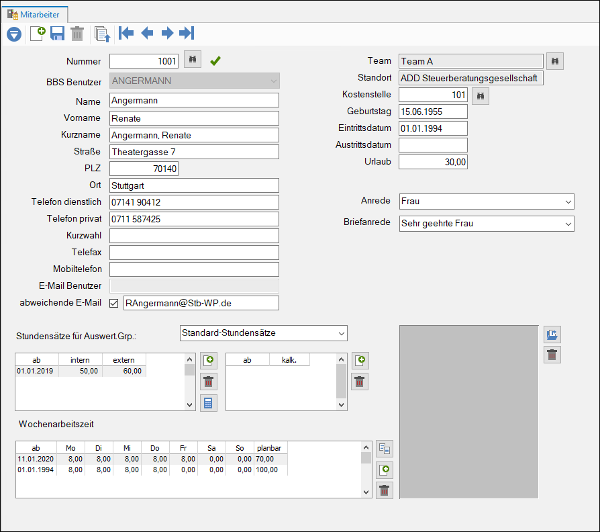Add new hourly rate entry (intern/extern)
The height and width of the screenshot is (532, 600).
[x=209, y=361]
